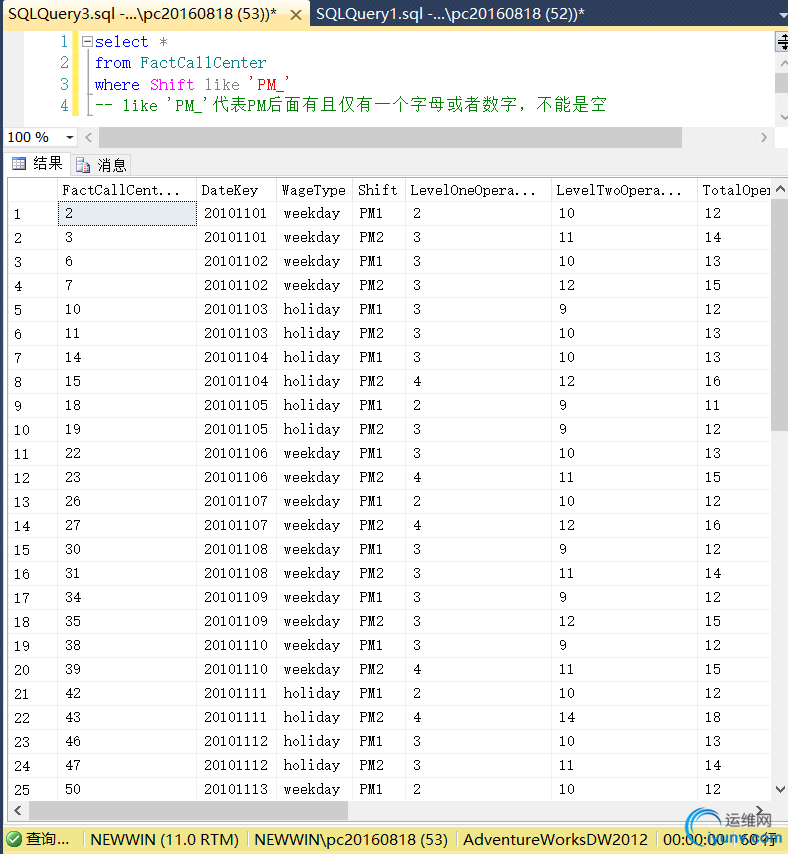Screen dimensions: 788x854
Task: Select the LevelOneOpera... column header
Action: pos(478,190)
